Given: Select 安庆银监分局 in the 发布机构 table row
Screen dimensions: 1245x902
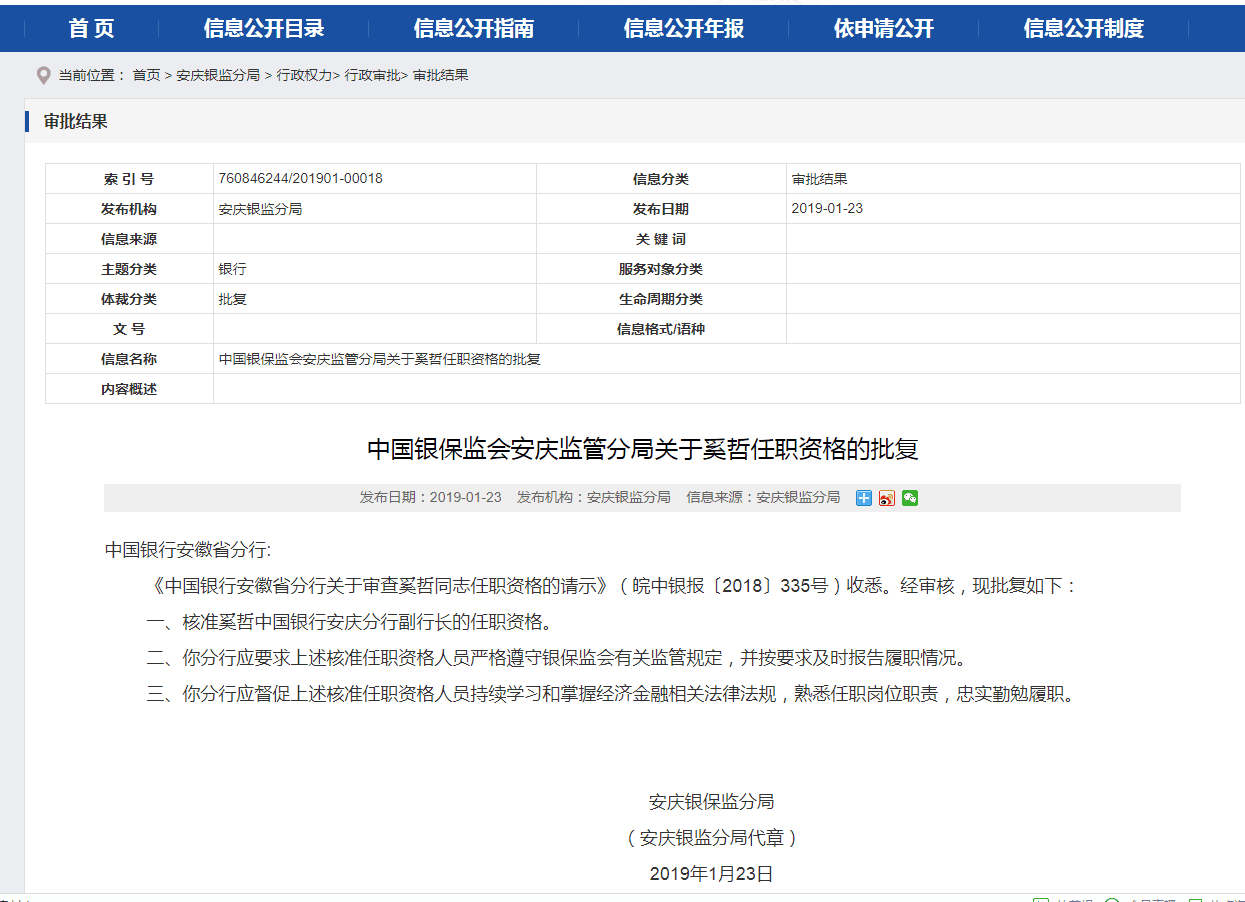Looking at the screenshot, I should click(260, 209).
